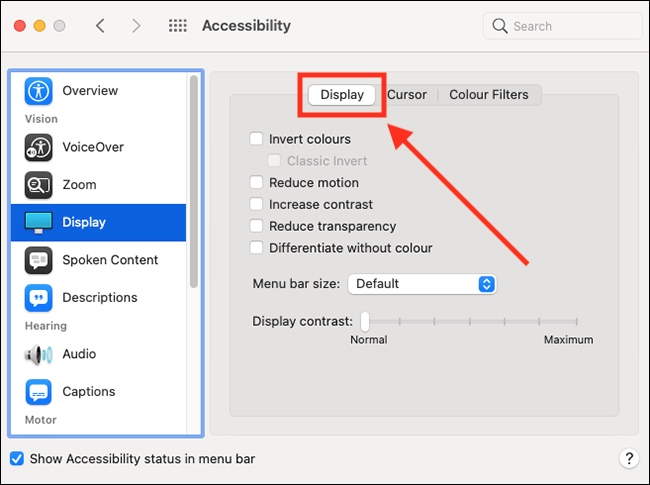650x485 pixels.
Task: Select the Zoom magnifier icon
Action: click(38, 185)
